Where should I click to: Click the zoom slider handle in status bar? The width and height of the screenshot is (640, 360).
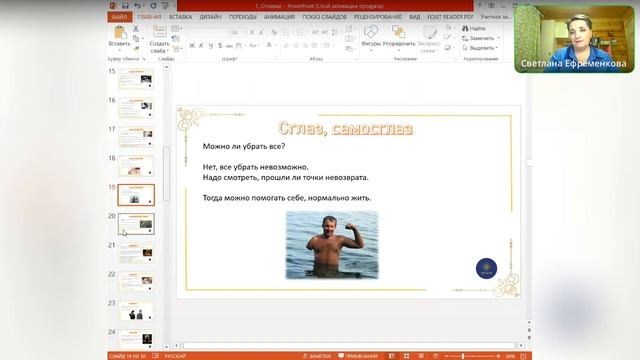tap(463, 356)
